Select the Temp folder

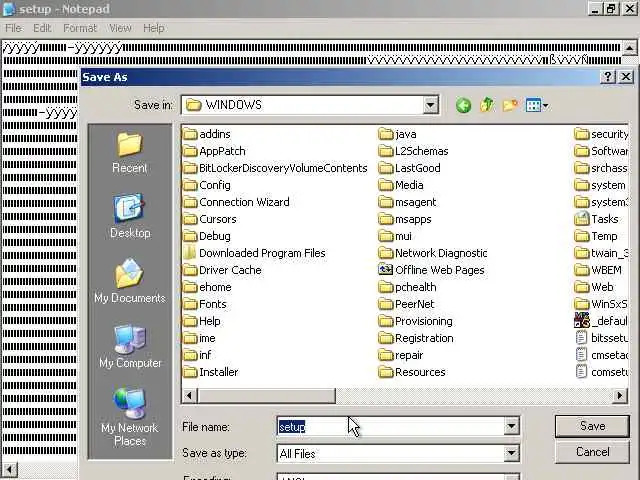click(596, 236)
